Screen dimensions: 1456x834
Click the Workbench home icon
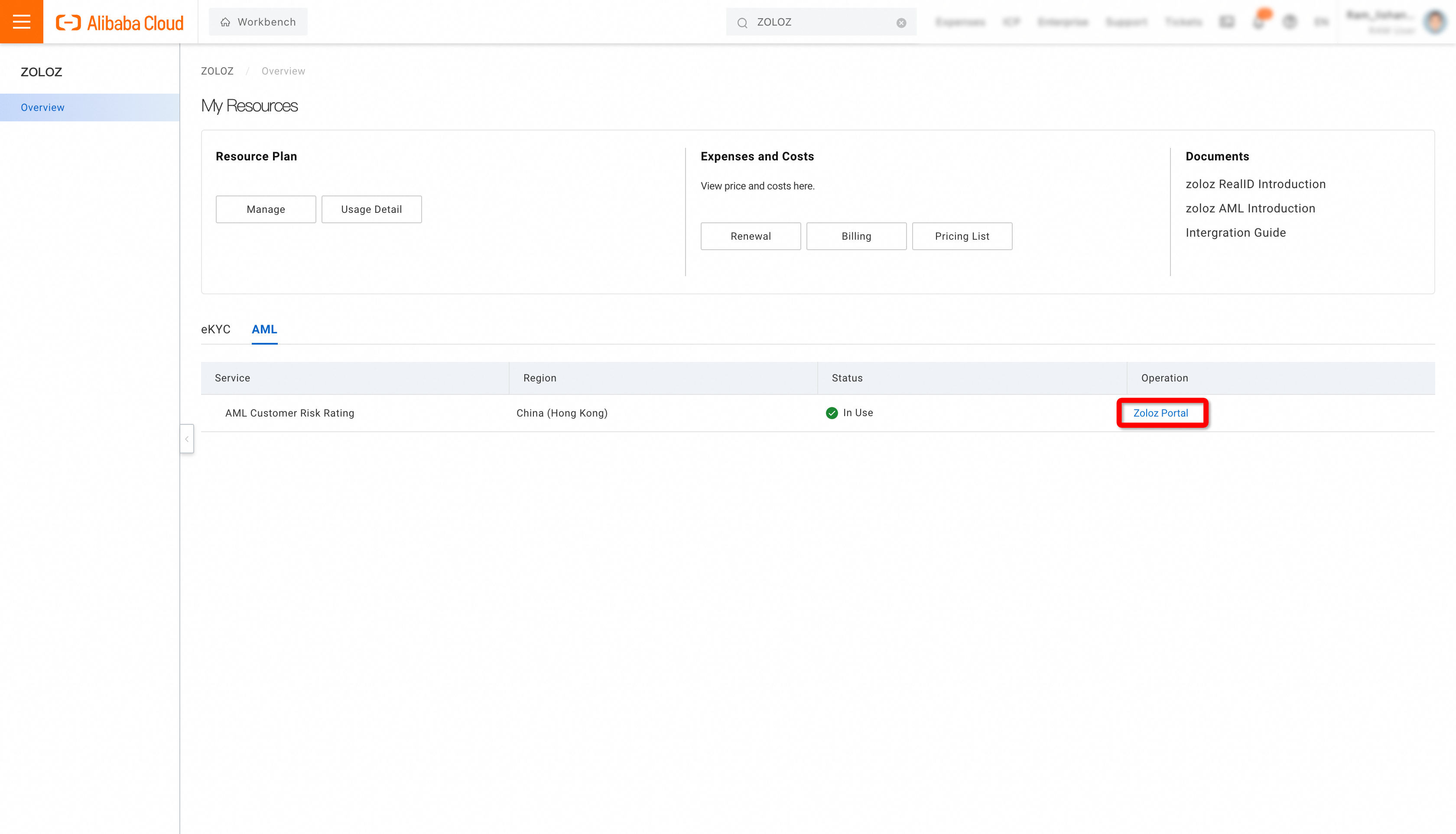click(x=226, y=23)
